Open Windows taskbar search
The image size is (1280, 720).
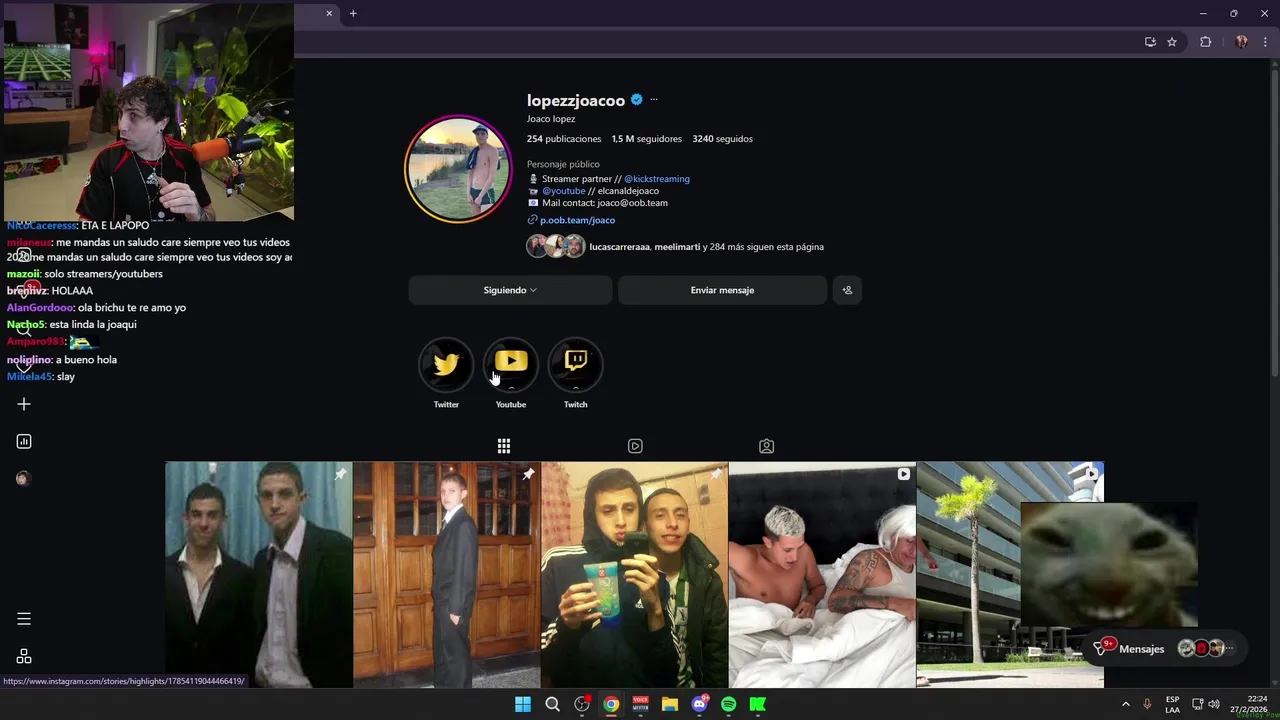click(x=552, y=704)
